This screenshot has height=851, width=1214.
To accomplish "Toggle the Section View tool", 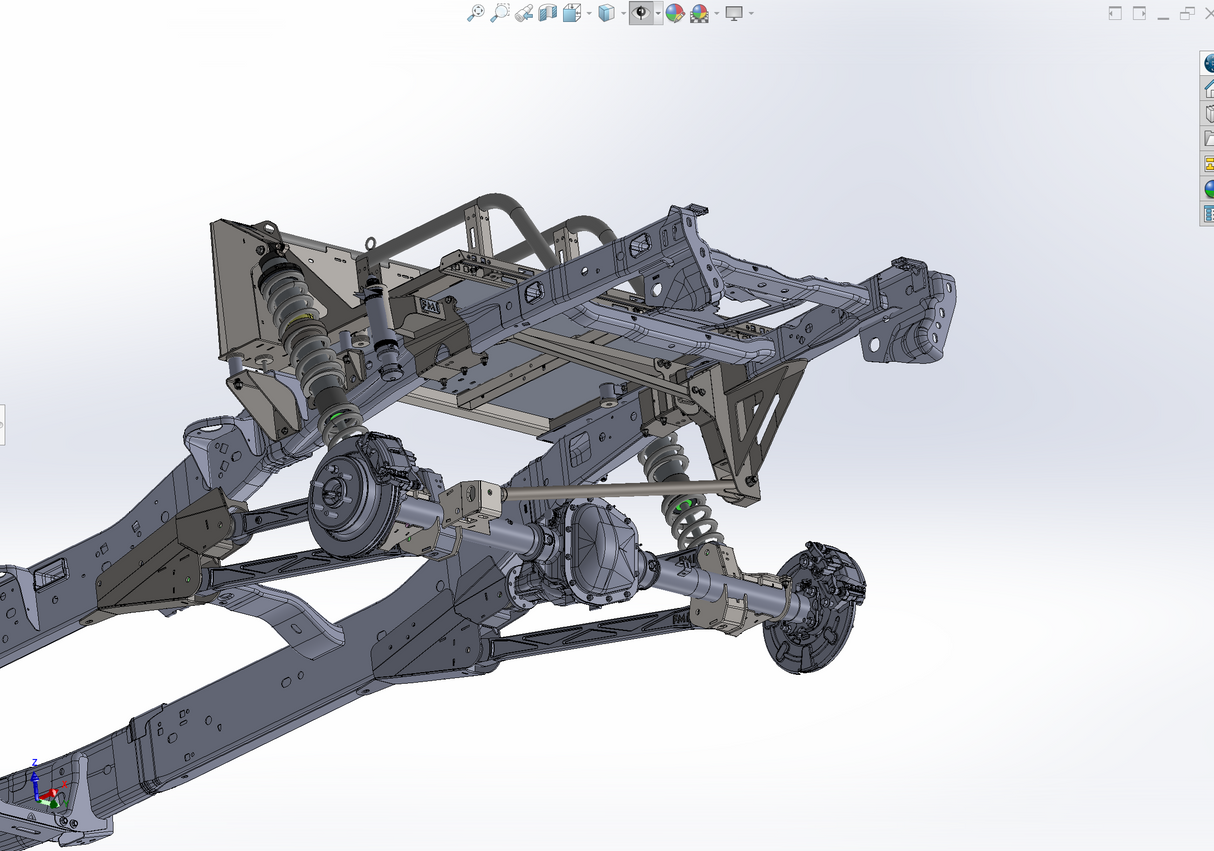I will pyautogui.click(x=548, y=13).
